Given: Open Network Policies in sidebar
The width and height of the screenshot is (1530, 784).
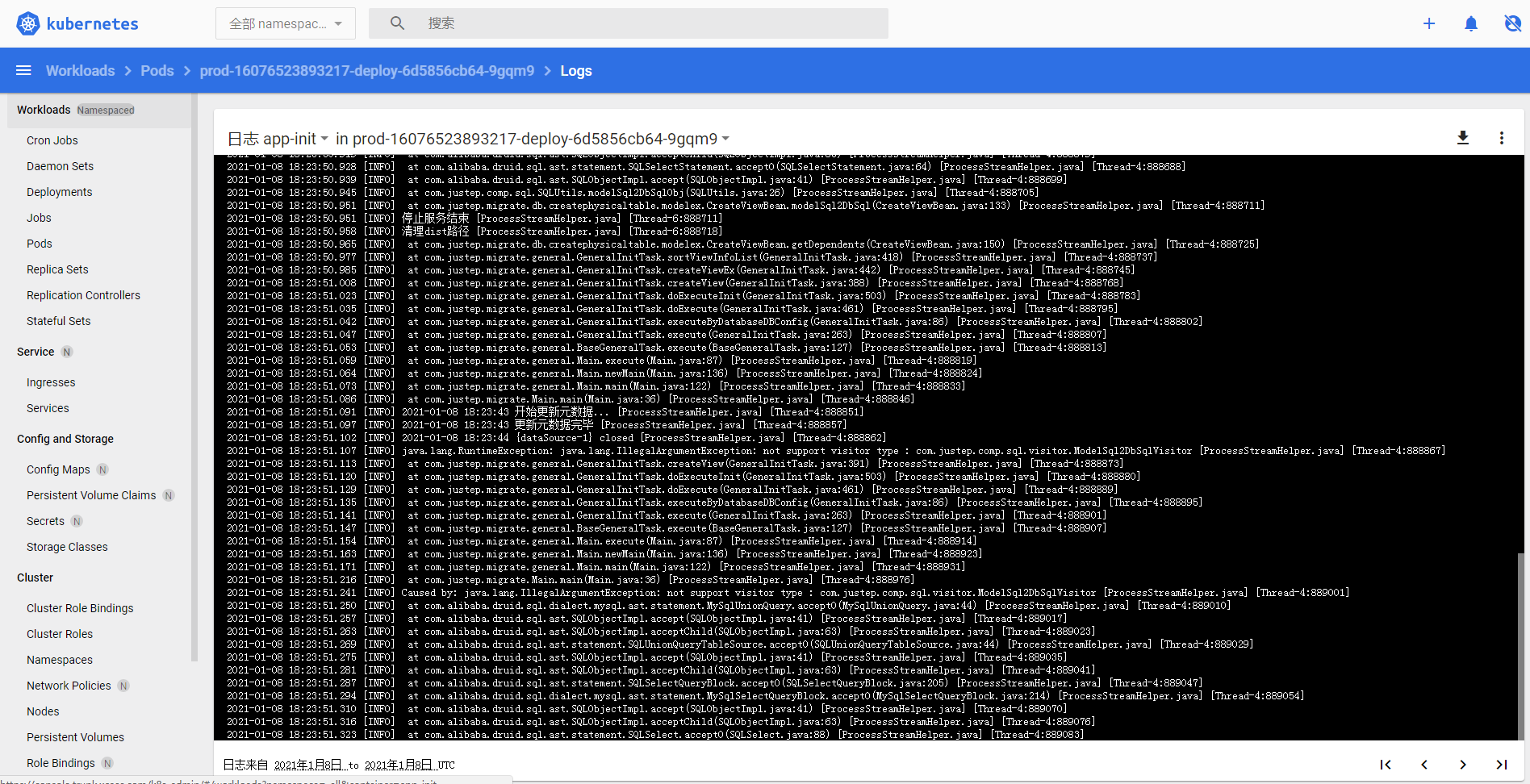Looking at the screenshot, I should tap(69, 686).
